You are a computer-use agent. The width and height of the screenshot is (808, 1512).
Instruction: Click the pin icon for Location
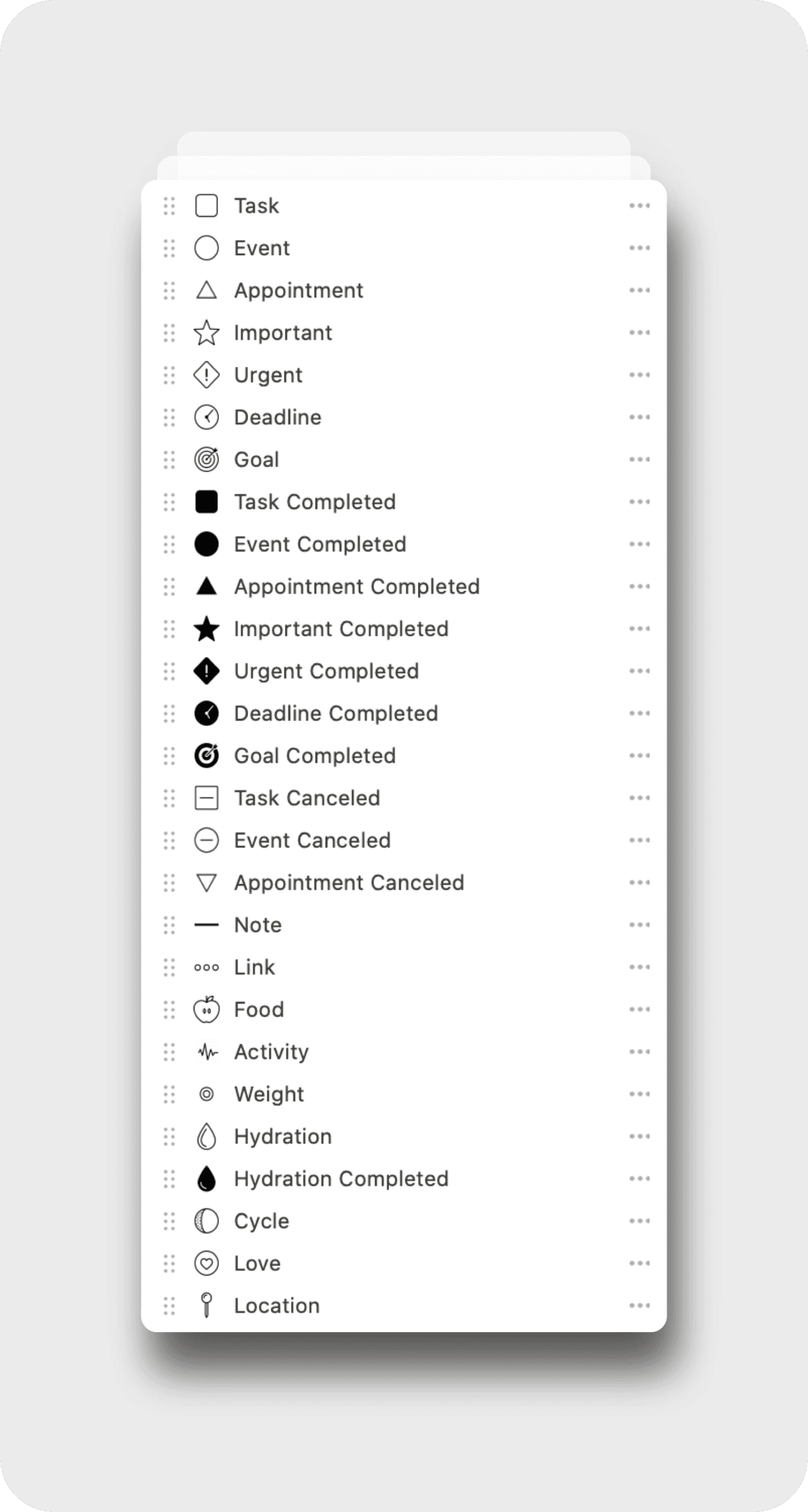tap(206, 1305)
